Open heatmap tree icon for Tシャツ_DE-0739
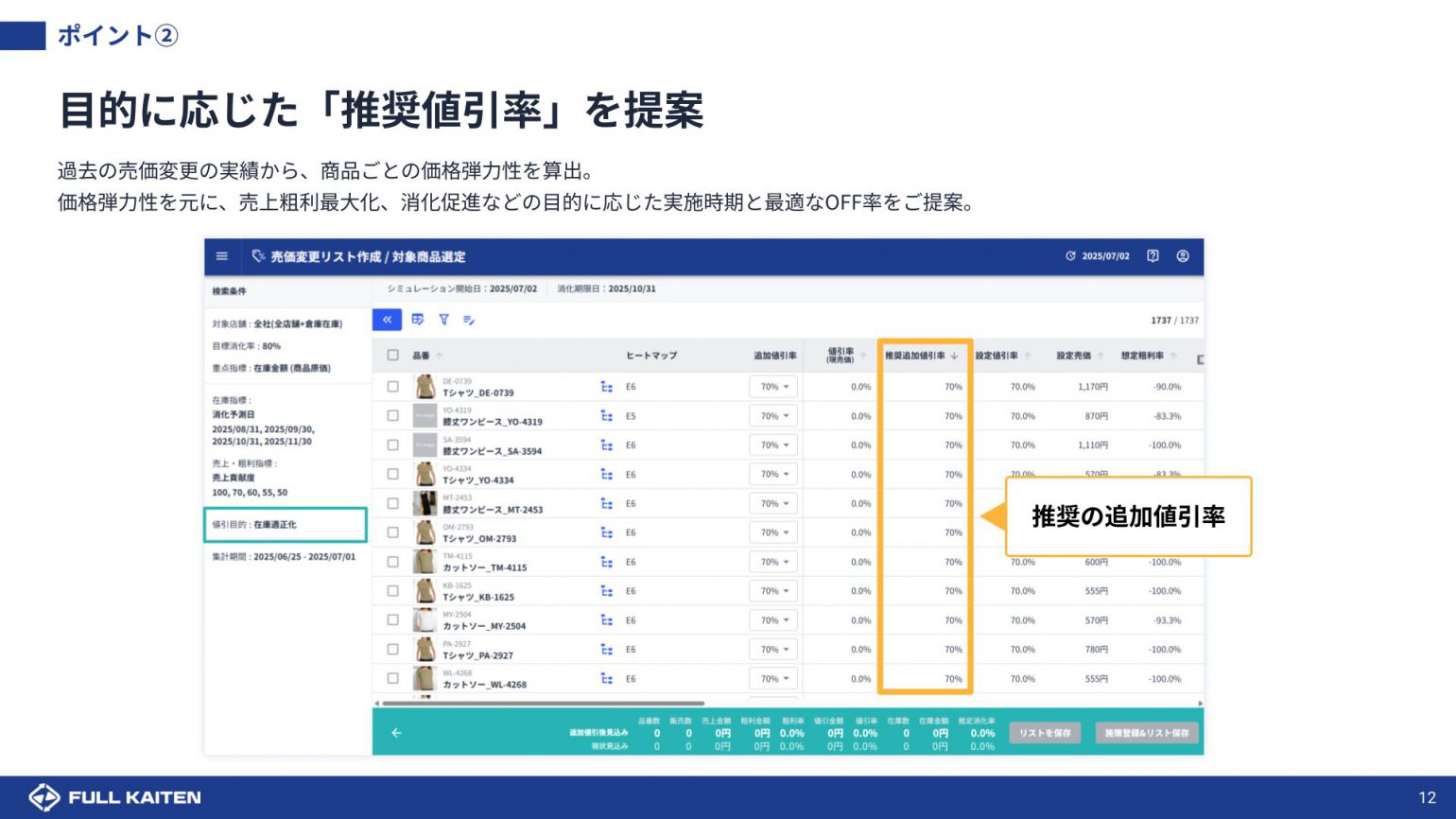 (x=607, y=387)
